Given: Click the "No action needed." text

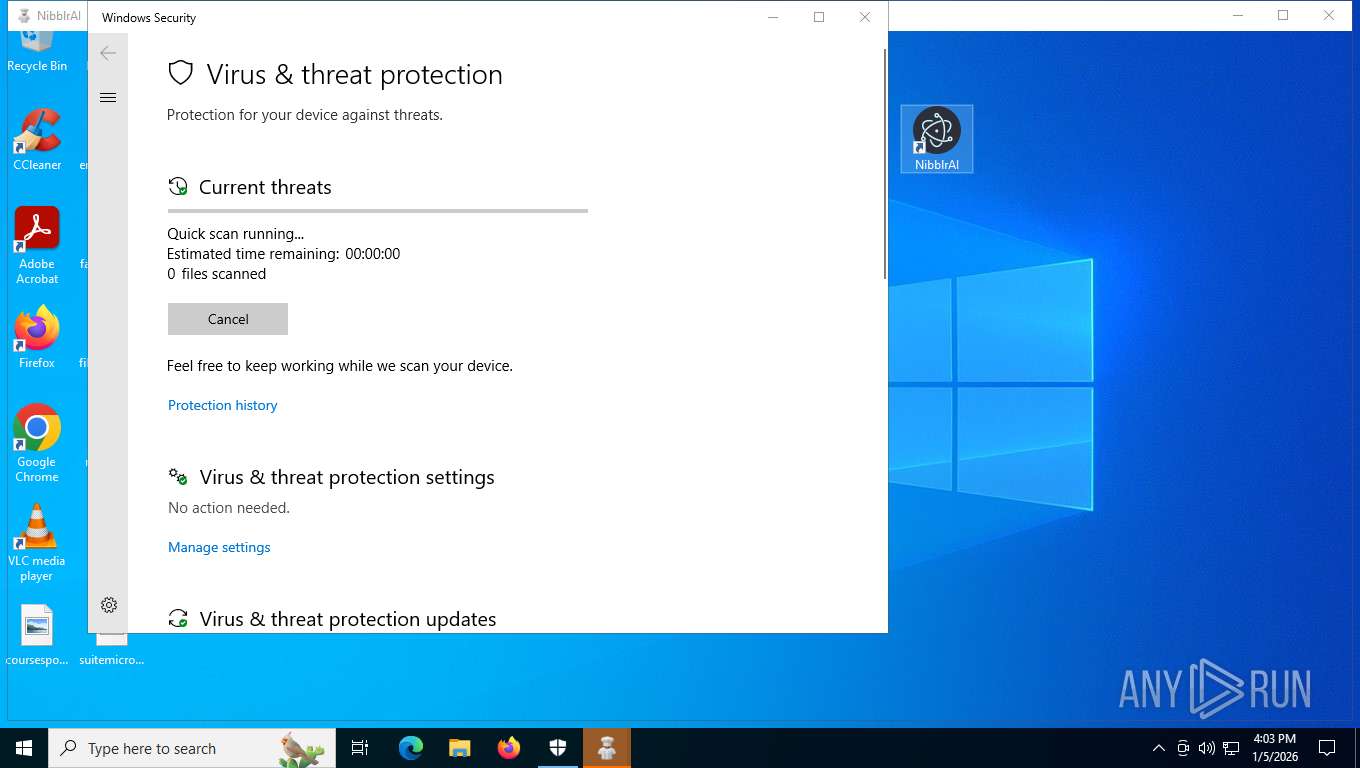Looking at the screenshot, I should click(x=229, y=508).
